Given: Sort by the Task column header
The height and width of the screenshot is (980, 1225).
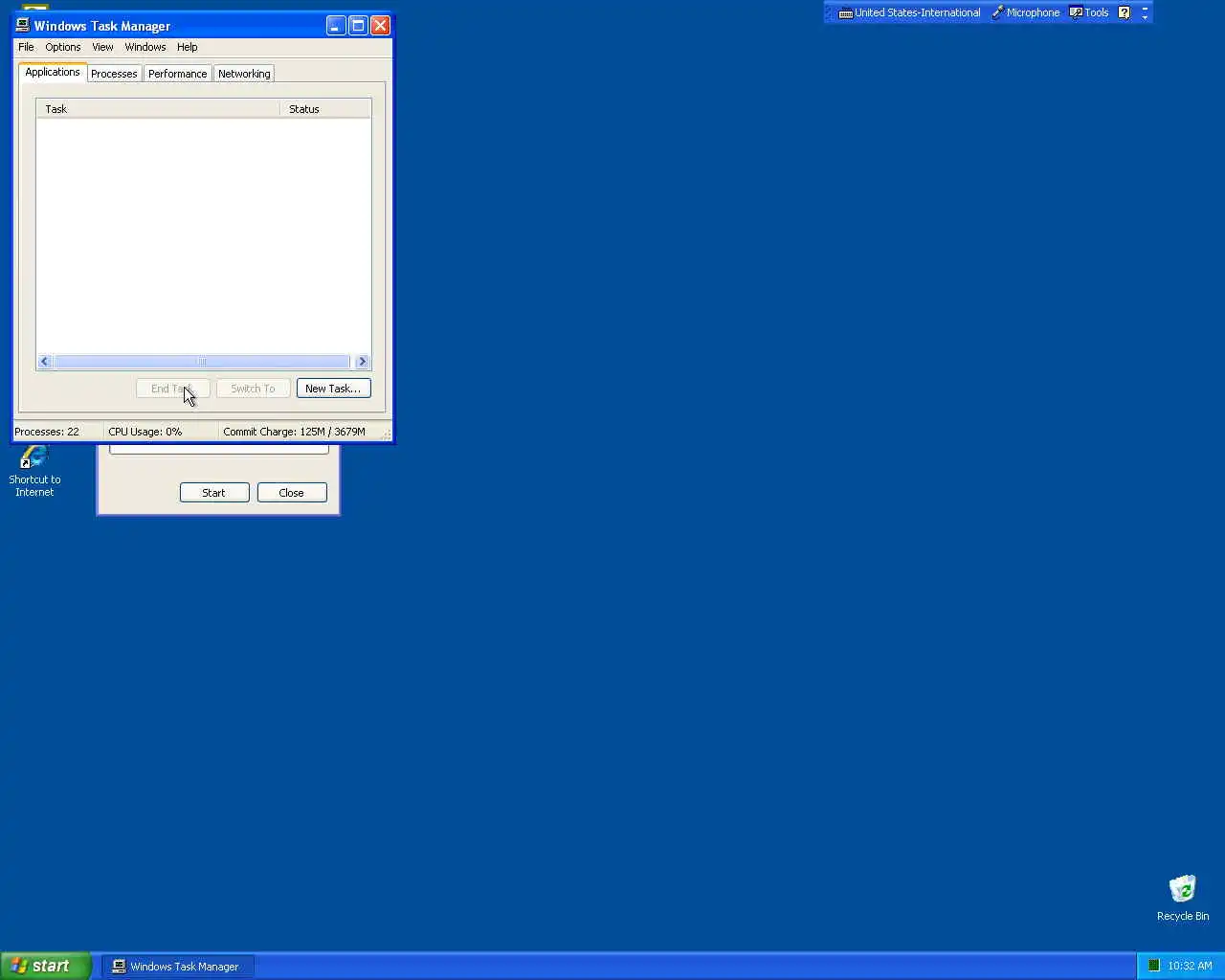Looking at the screenshot, I should click(x=158, y=109).
